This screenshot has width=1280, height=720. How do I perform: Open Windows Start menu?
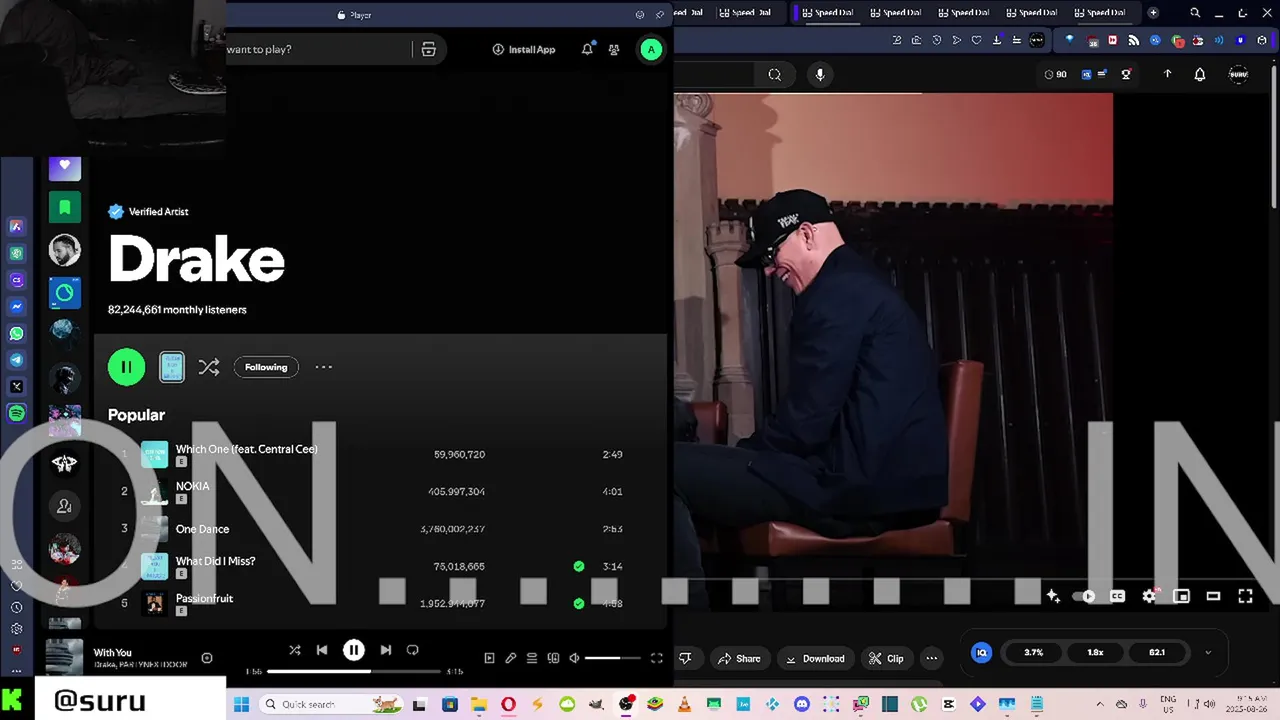coord(241,704)
